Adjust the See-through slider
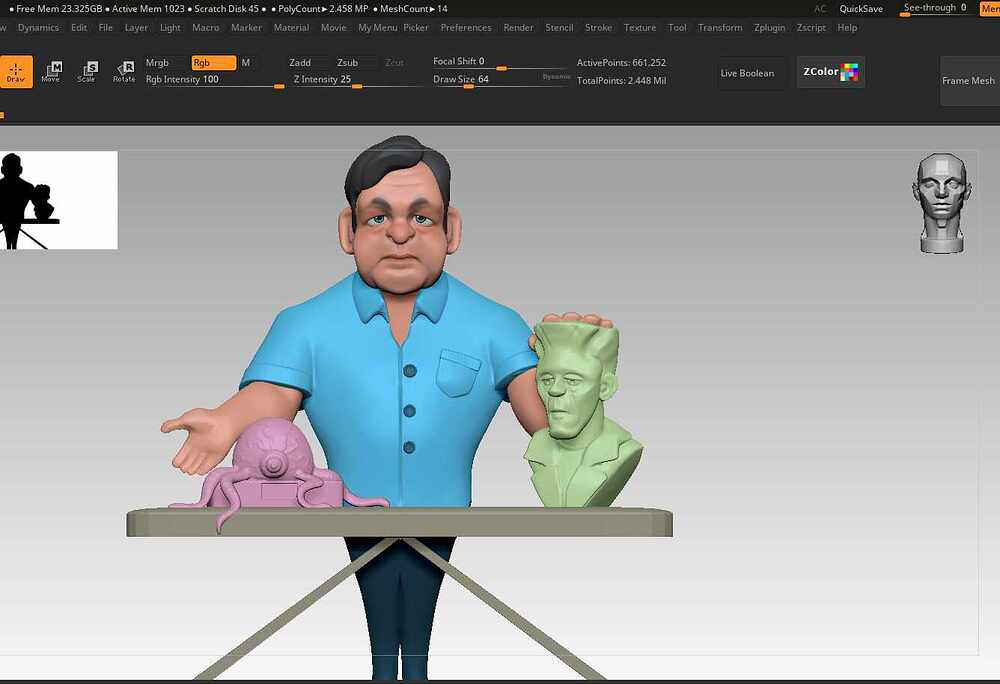 click(935, 8)
